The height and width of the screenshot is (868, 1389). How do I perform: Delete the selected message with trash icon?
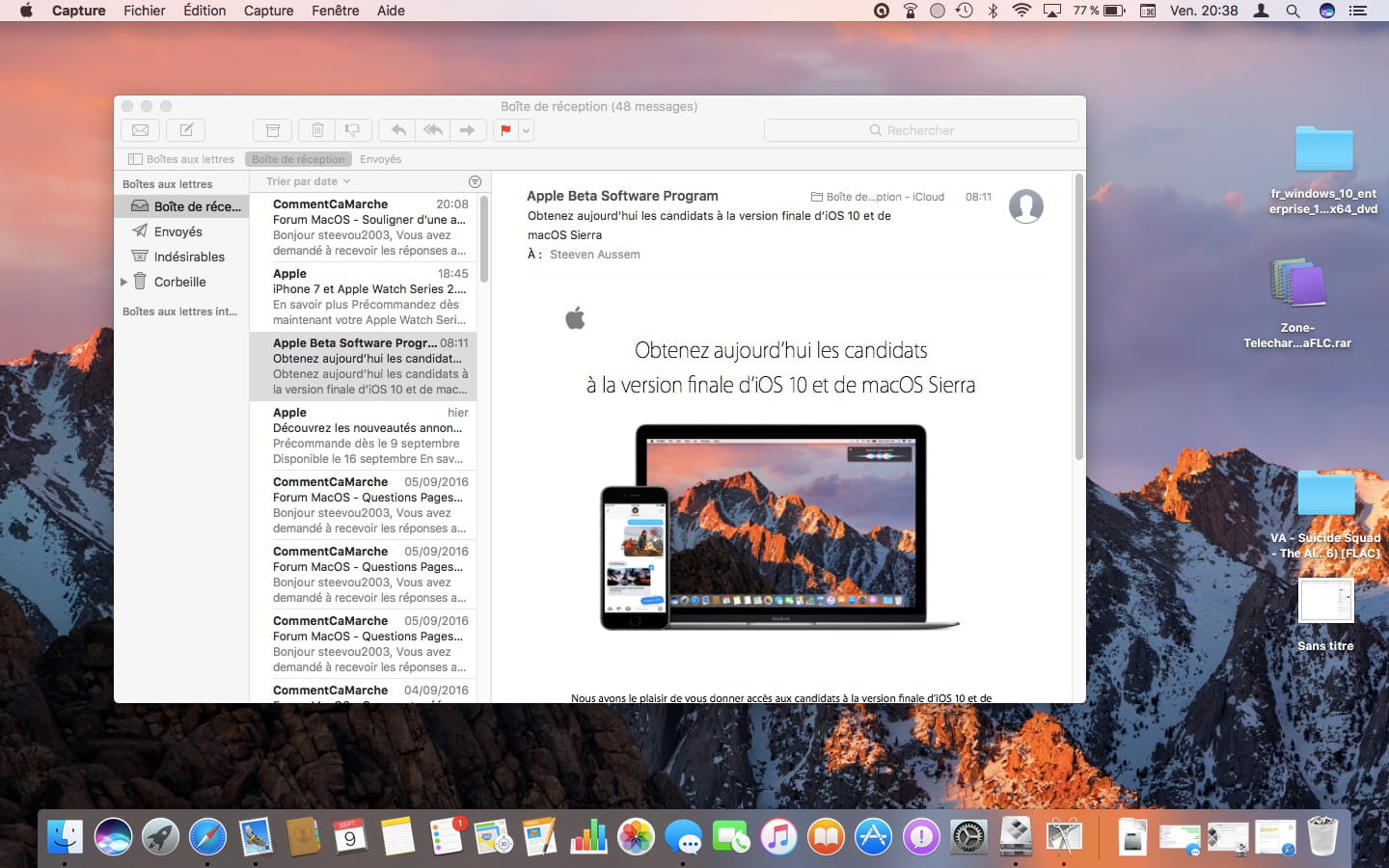tap(317, 130)
